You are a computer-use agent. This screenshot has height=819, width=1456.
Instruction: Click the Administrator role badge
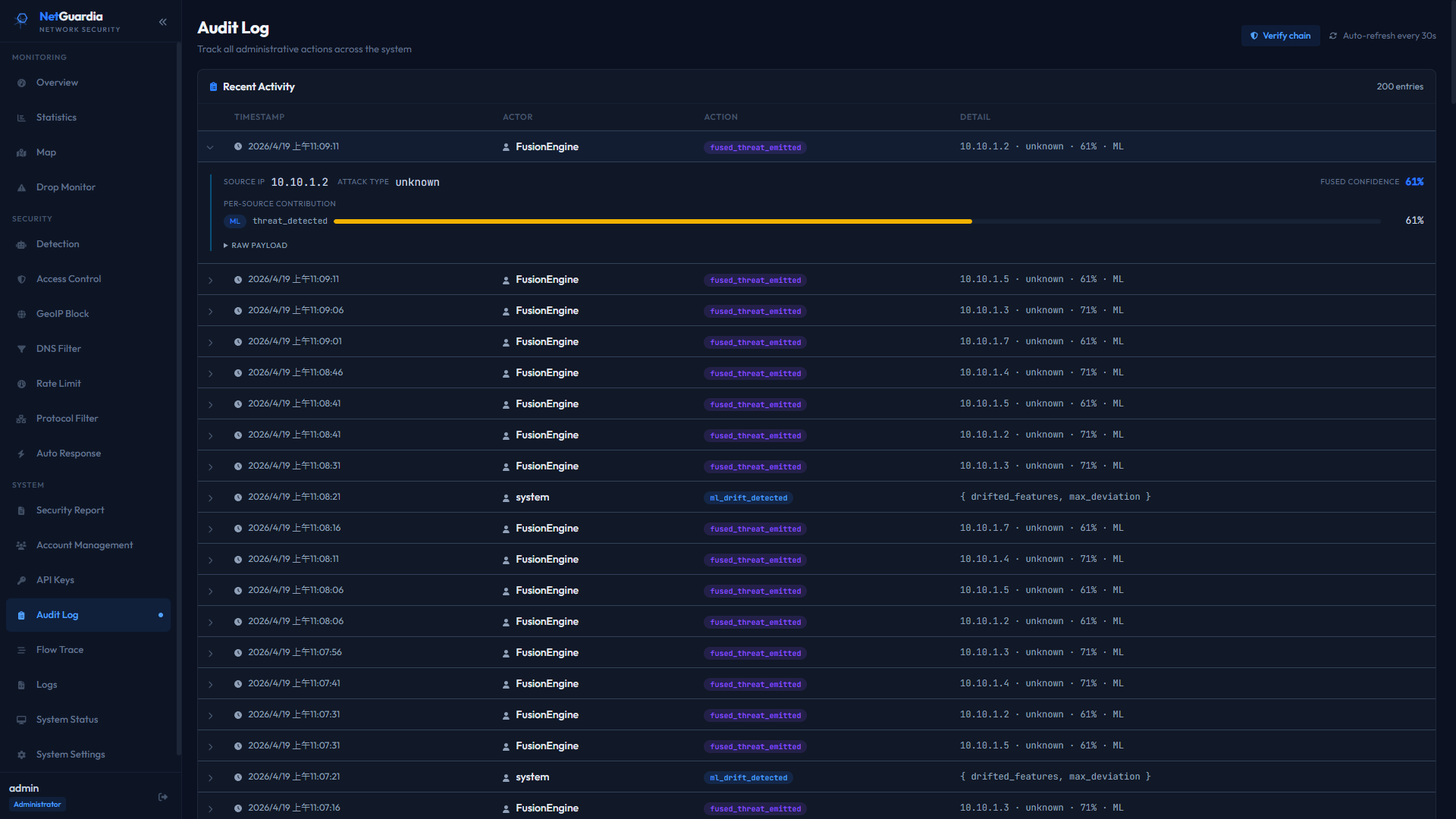tap(37, 805)
